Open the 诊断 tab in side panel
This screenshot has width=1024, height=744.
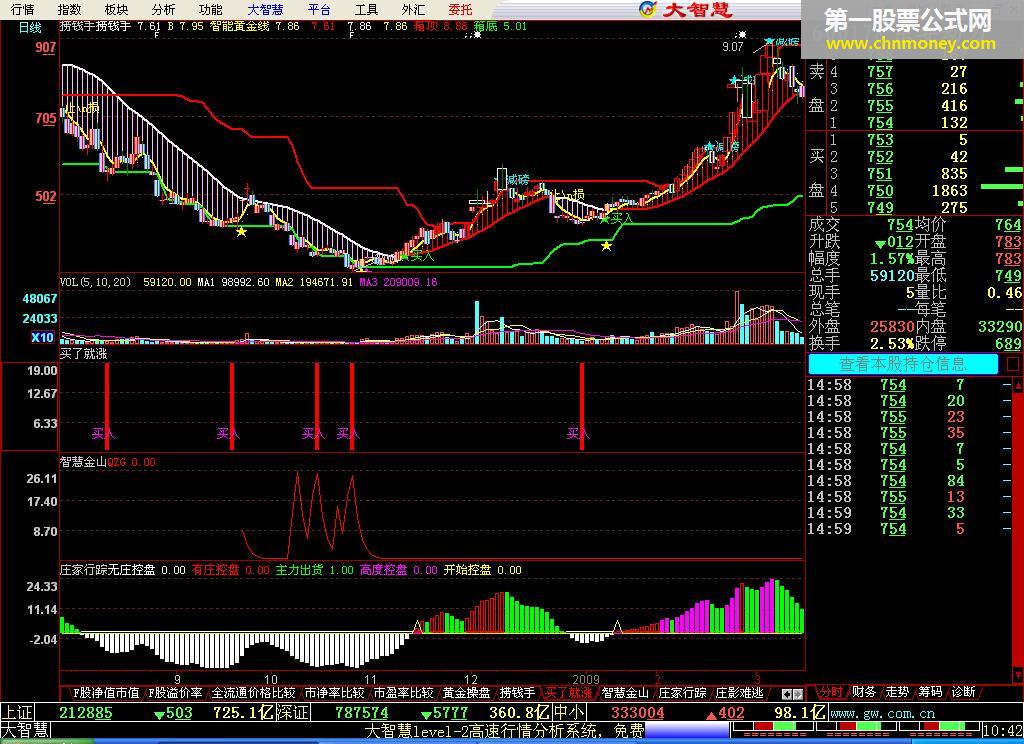[963, 692]
